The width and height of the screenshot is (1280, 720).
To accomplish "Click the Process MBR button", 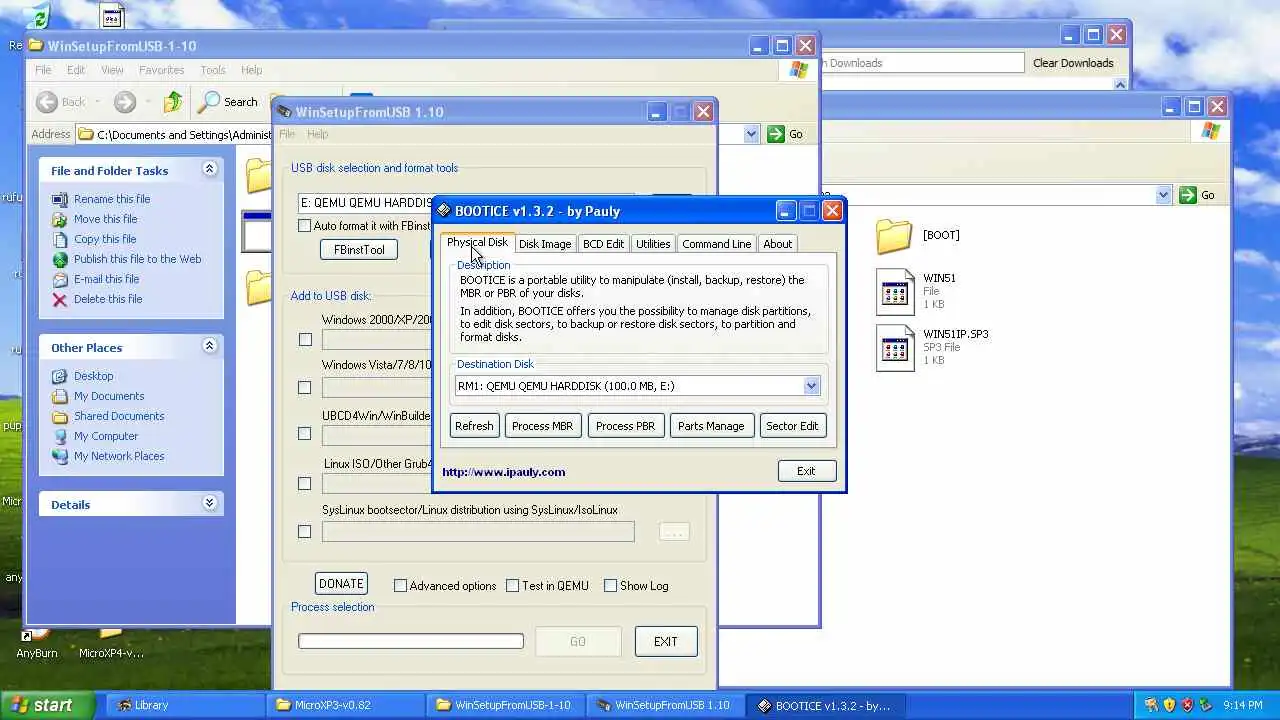I will tap(542, 426).
